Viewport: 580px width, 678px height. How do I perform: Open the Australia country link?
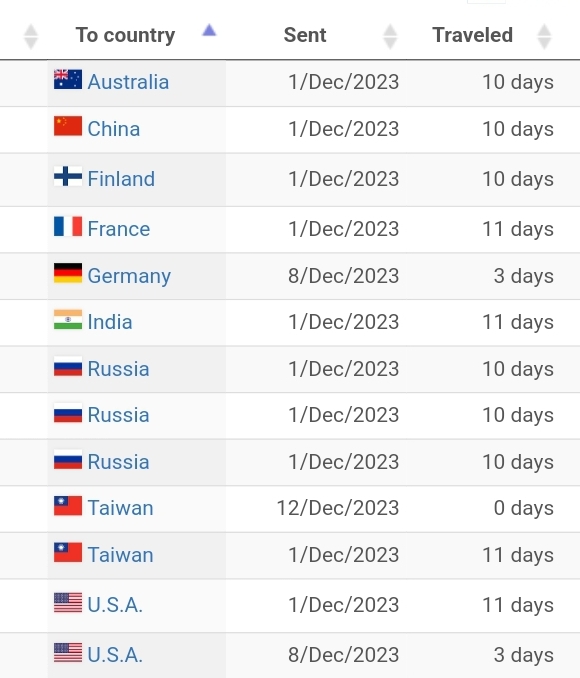point(128,82)
